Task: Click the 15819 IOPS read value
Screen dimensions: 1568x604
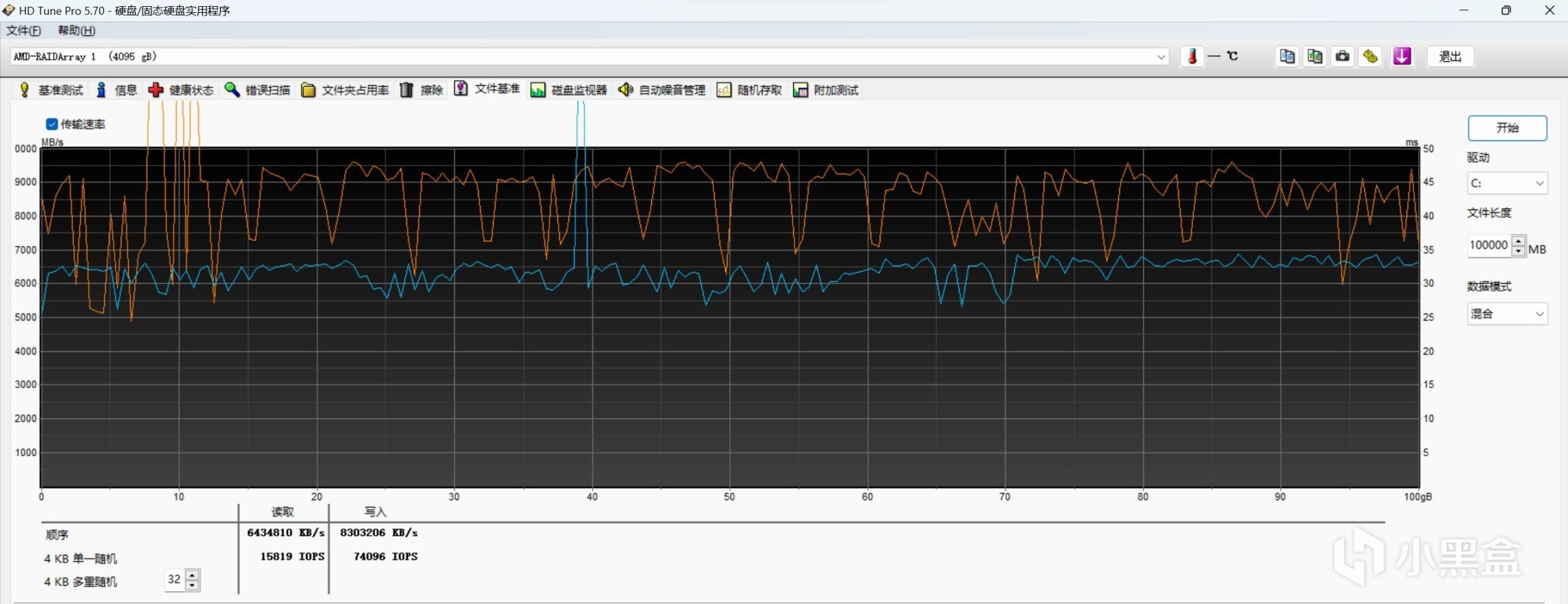Action: pyautogui.click(x=292, y=557)
